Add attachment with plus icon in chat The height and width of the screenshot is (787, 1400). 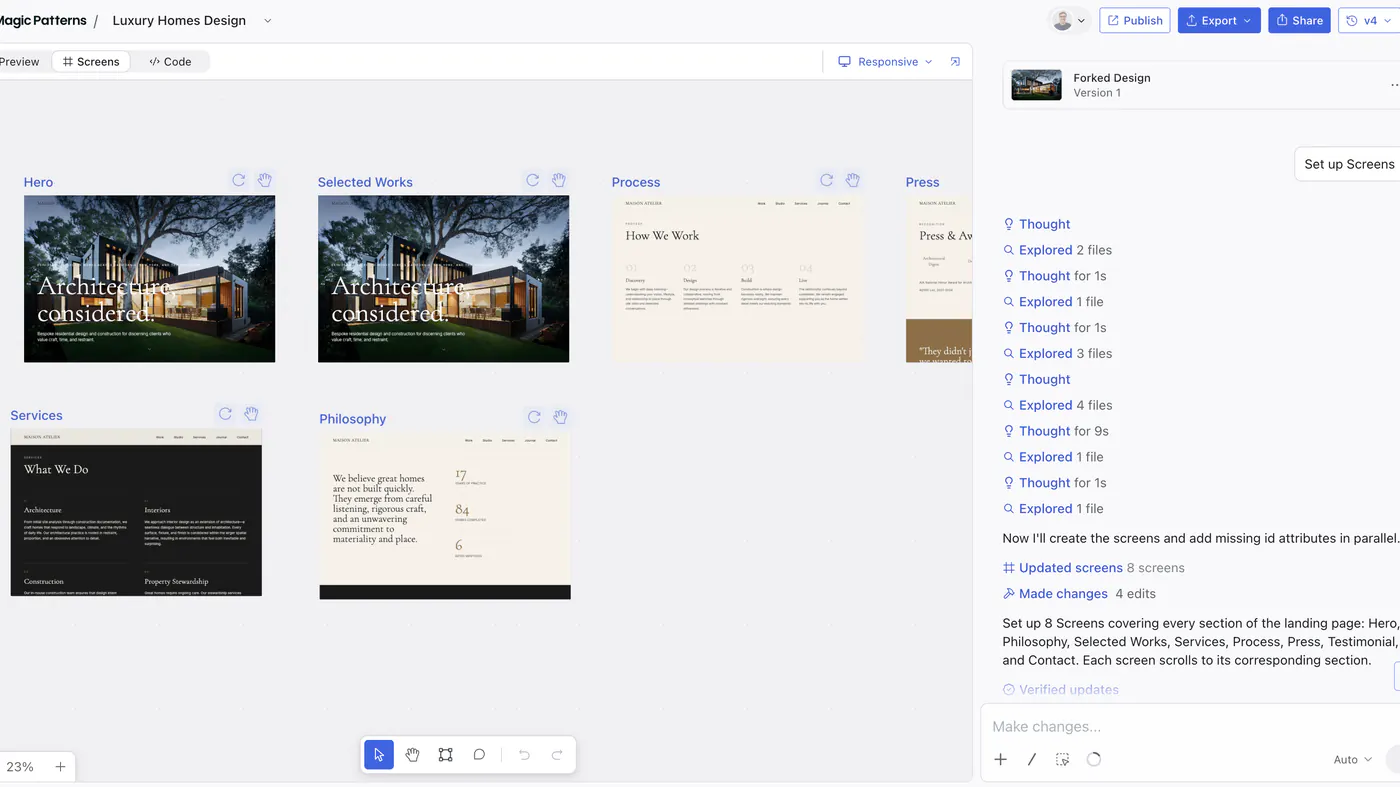1000,759
